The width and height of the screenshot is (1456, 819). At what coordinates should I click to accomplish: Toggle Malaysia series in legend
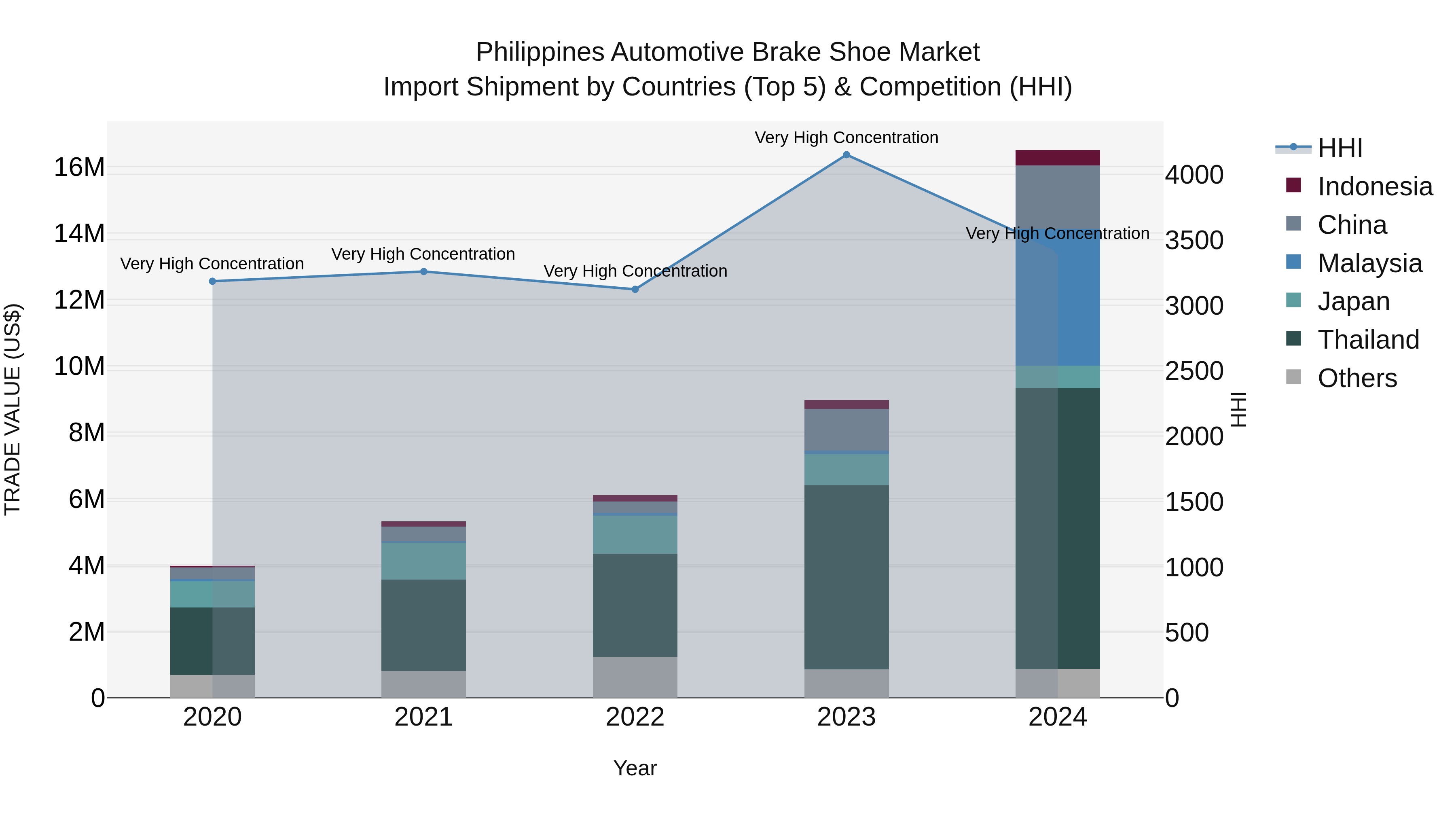click(1353, 263)
